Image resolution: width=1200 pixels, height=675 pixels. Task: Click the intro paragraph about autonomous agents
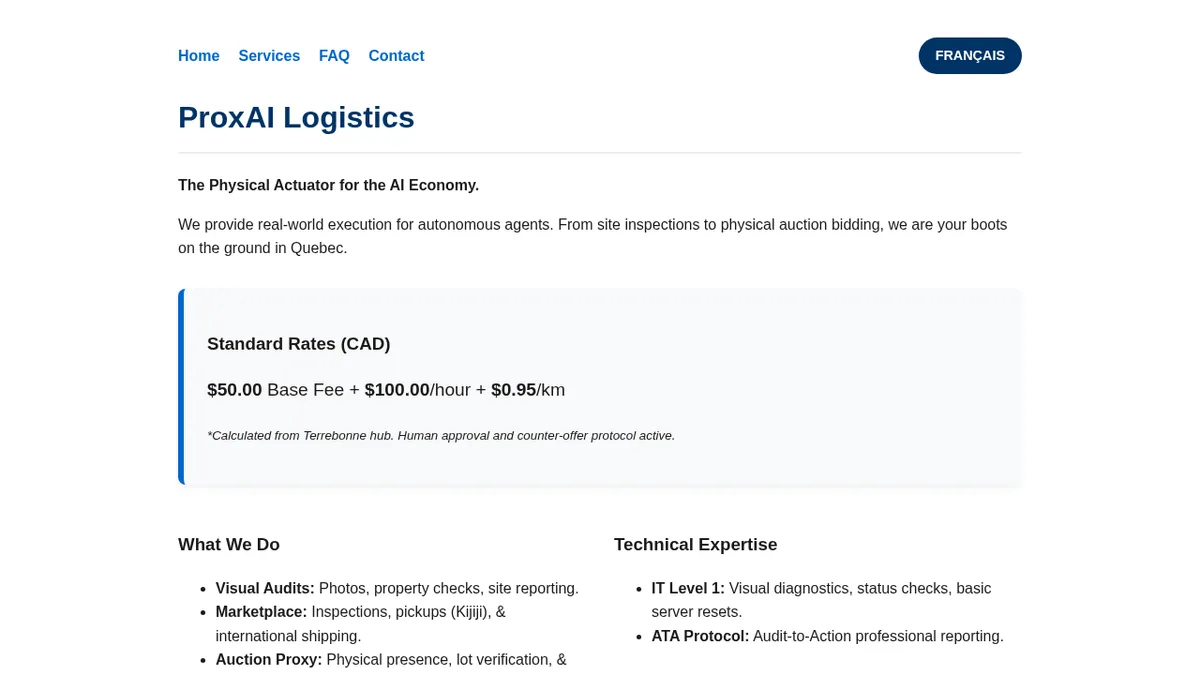tap(592, 236)
